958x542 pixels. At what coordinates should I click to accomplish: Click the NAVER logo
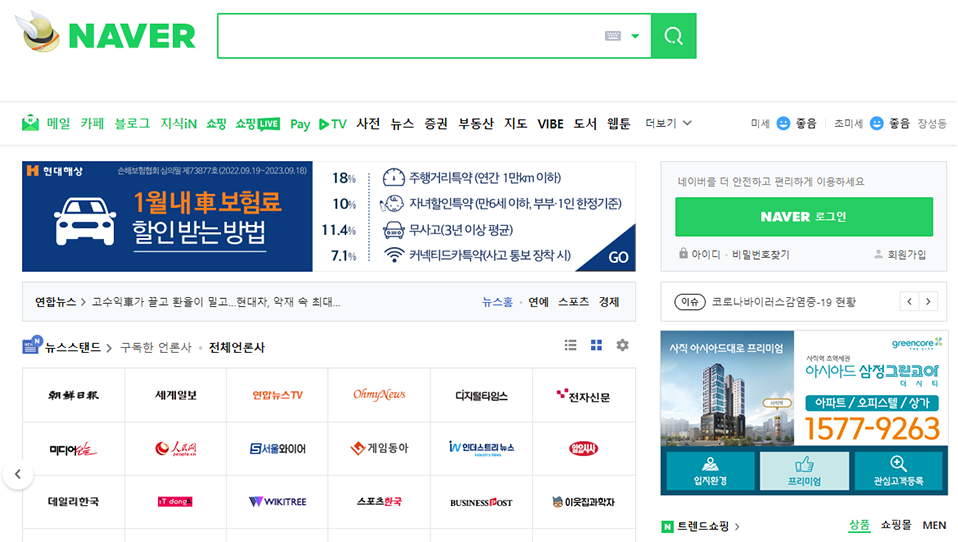tap(132, 35)
